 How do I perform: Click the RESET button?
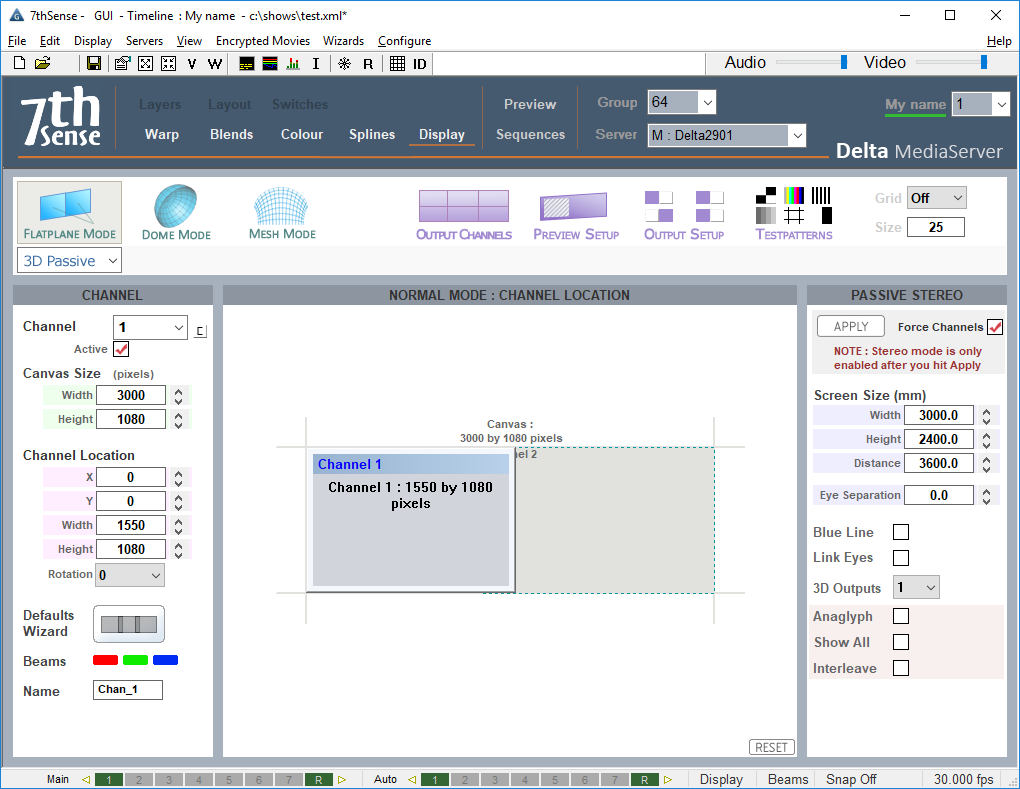772,747
